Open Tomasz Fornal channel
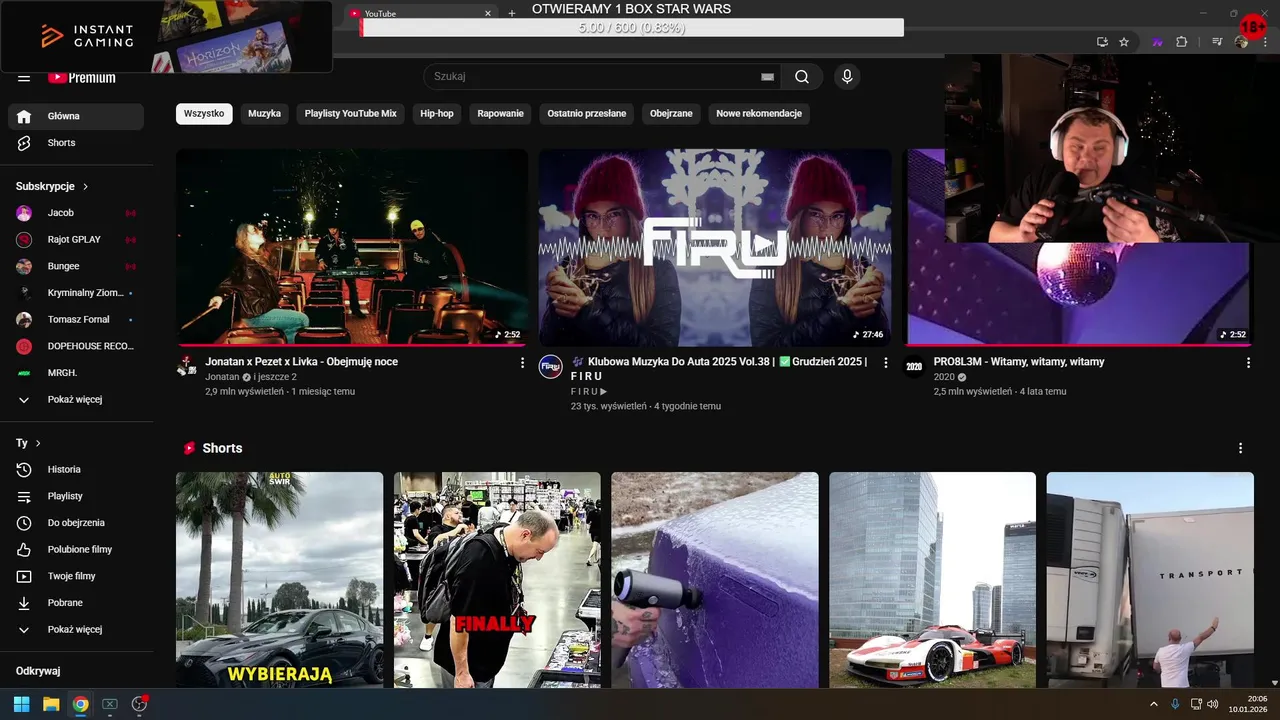The width and height of the screenshot is (1280, 720). (x=76, y=320)
